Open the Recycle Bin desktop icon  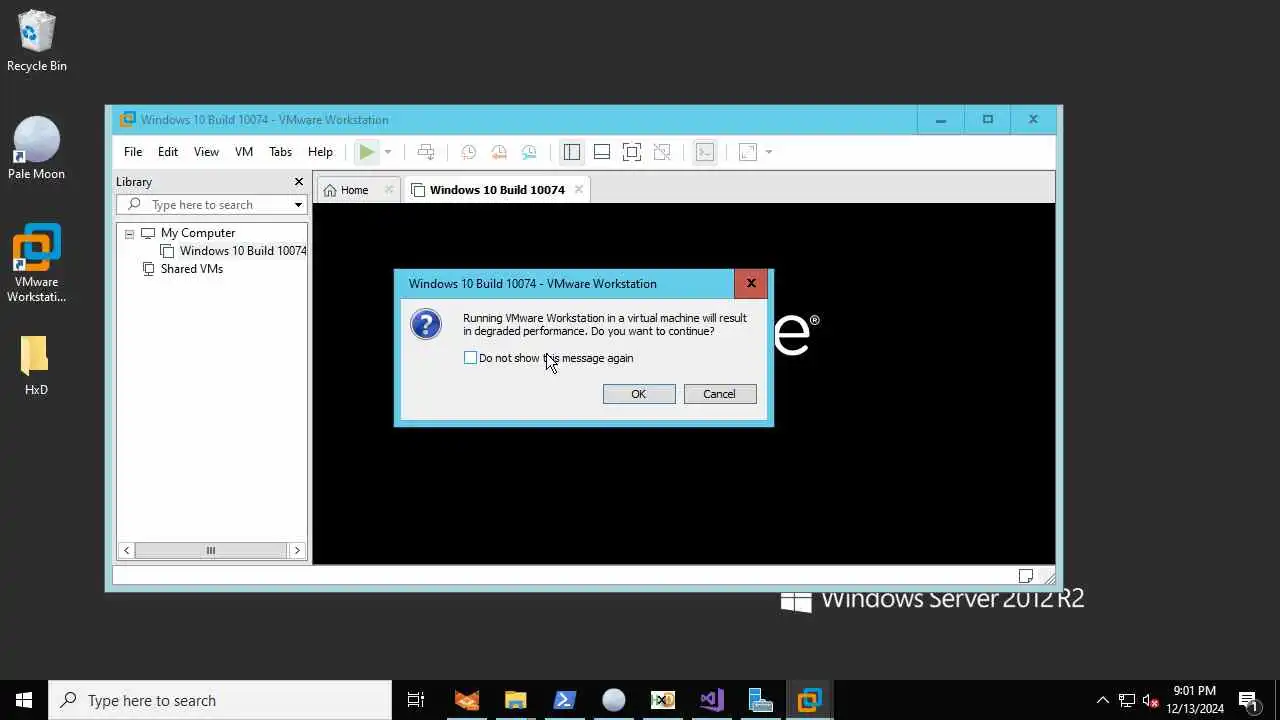pos(36,41)
